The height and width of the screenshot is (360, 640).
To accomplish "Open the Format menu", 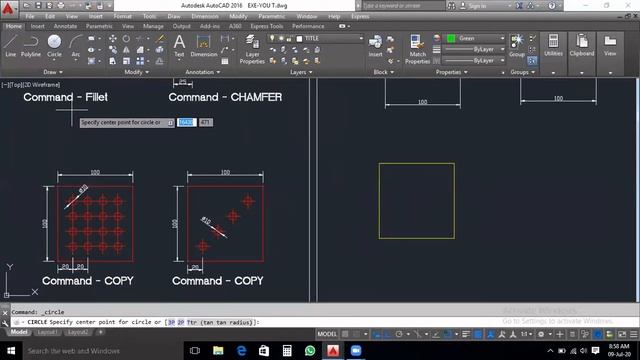I will click(x=122, y=16).
